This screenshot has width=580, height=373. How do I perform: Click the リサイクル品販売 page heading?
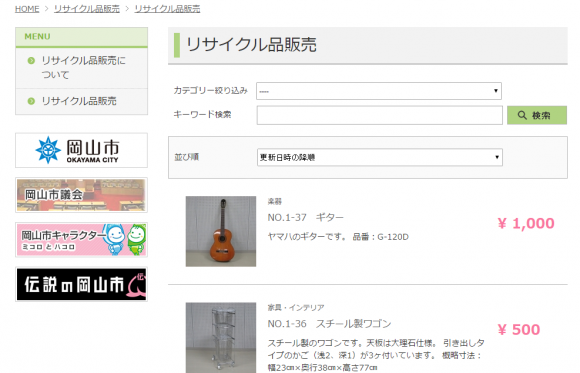251,45
